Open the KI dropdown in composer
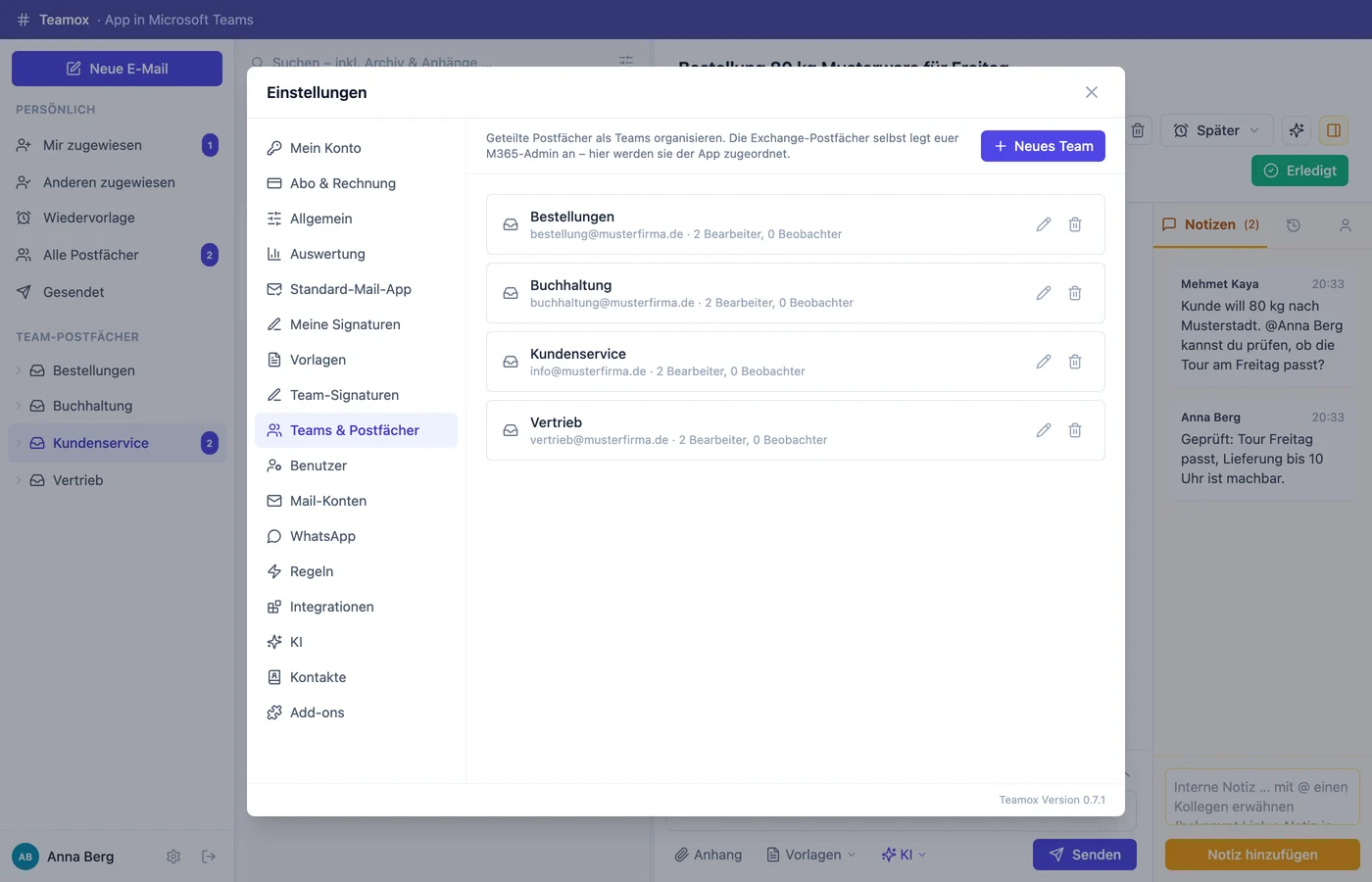1372x882 pixels. click(x=904, y=855)
